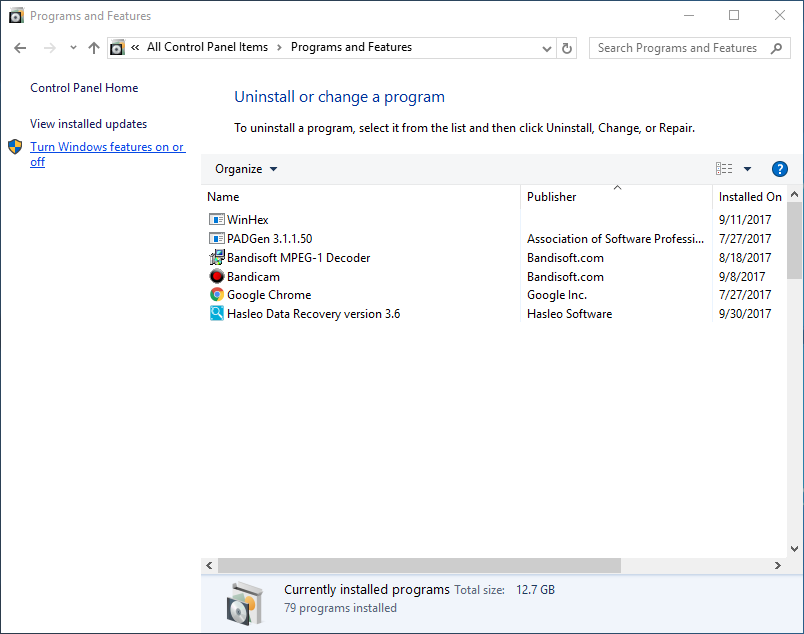This screenshot has width=804, height=634.
Task: Click publisher Hasleo Software
Action: point(569,314)
